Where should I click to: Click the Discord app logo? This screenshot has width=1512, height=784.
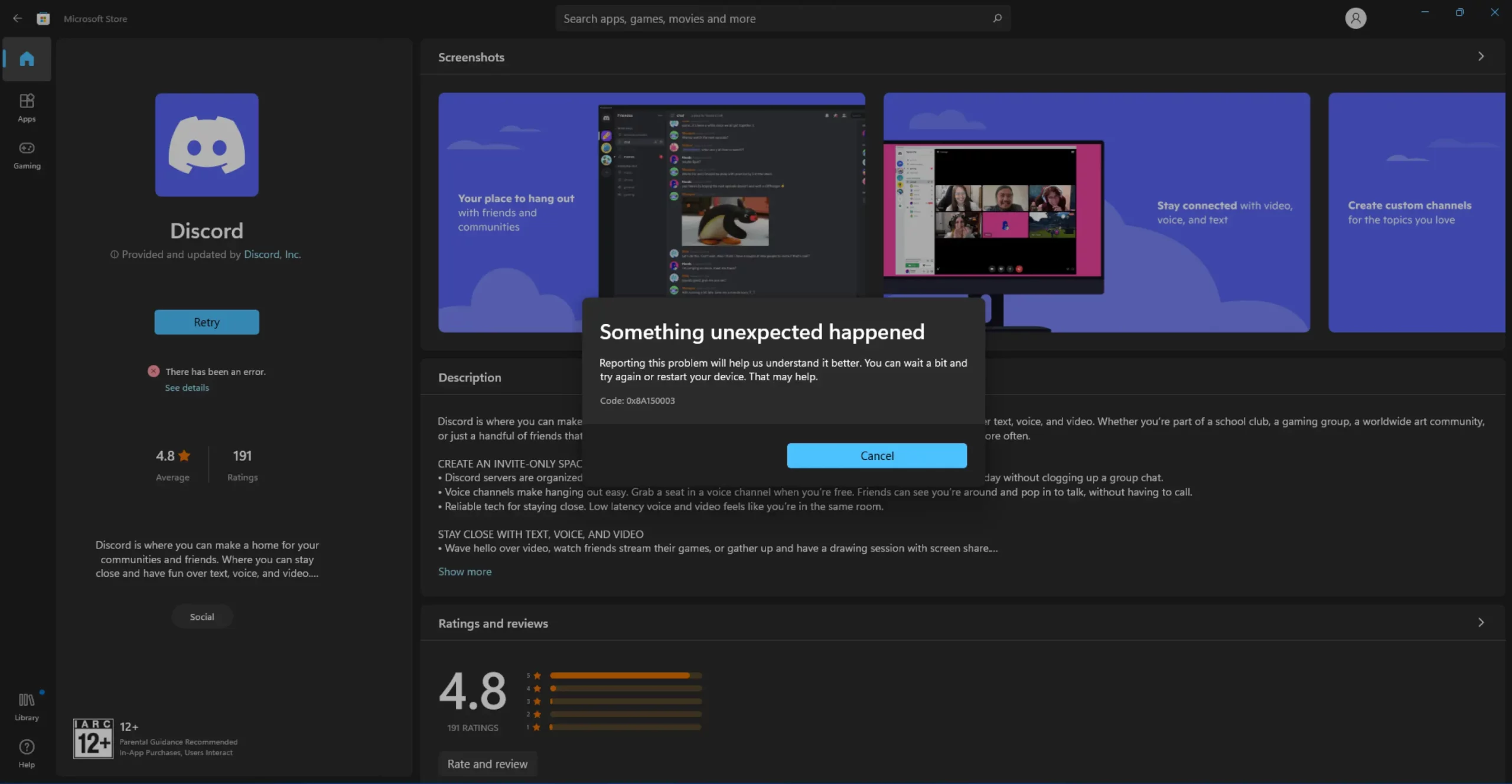tap(207, 145)
